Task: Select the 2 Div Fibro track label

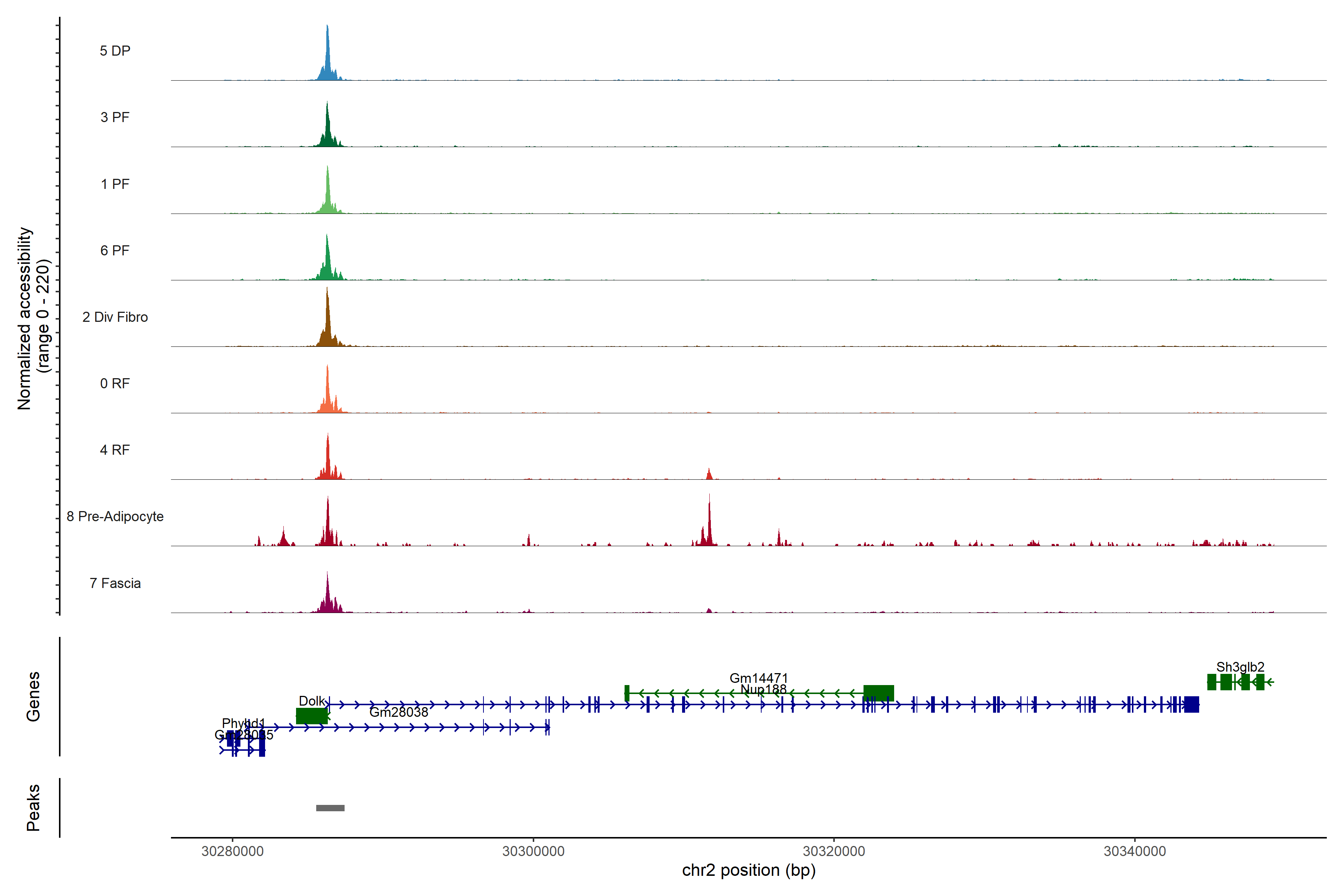Action: pyautogui.click(x=115, y=317)
